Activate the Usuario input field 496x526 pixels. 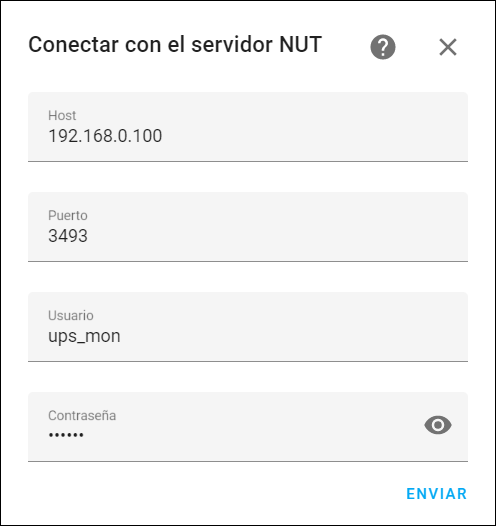coord(248,327)
